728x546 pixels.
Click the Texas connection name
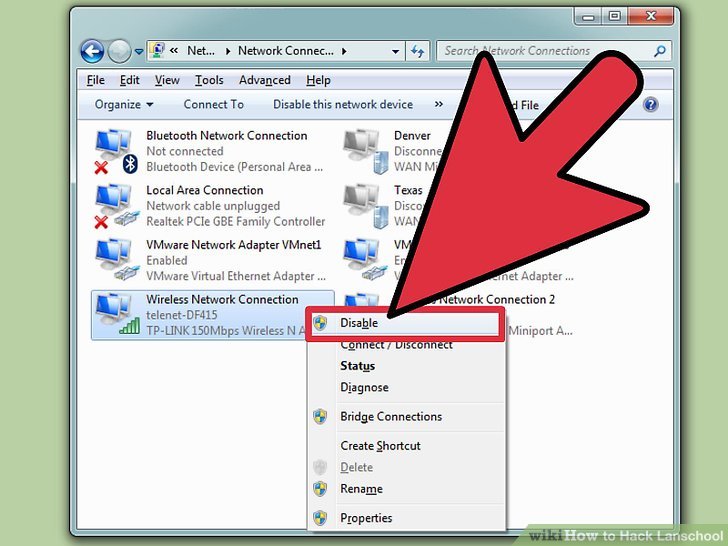click(x=408, y=190)
